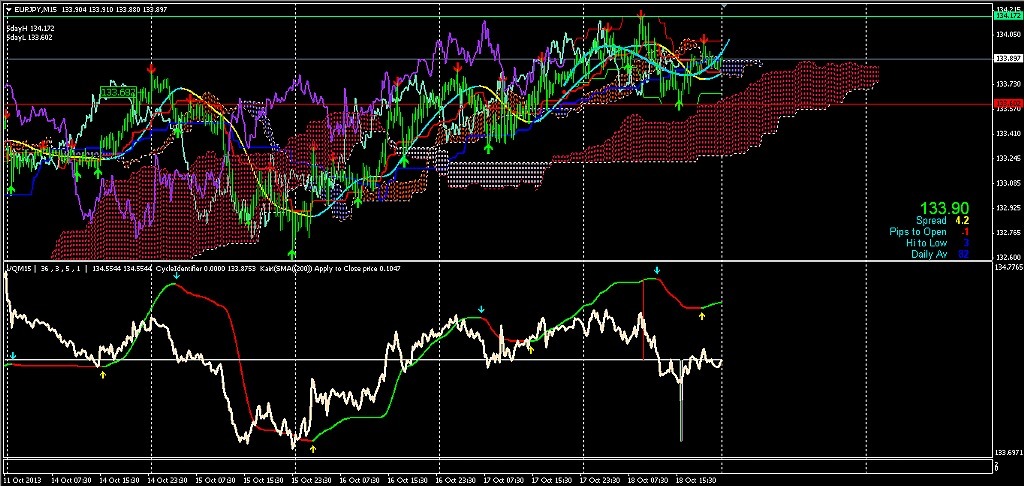Select the $dayL 133.602 label
The height and width of the screenshot is (486, 1024).
(x=29, y=38)
